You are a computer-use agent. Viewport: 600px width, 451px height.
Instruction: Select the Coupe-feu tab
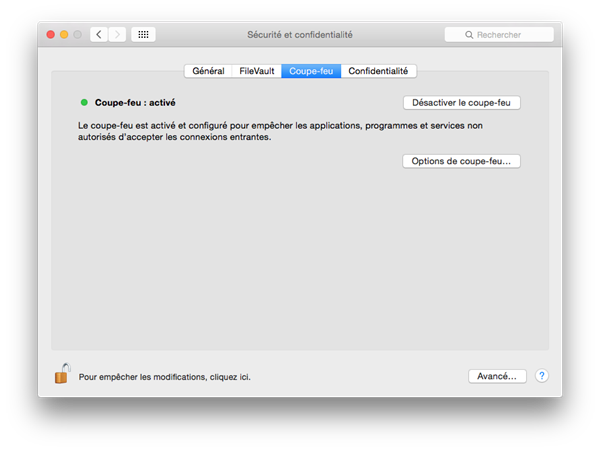pyautogui.click(x=311, y=71)
